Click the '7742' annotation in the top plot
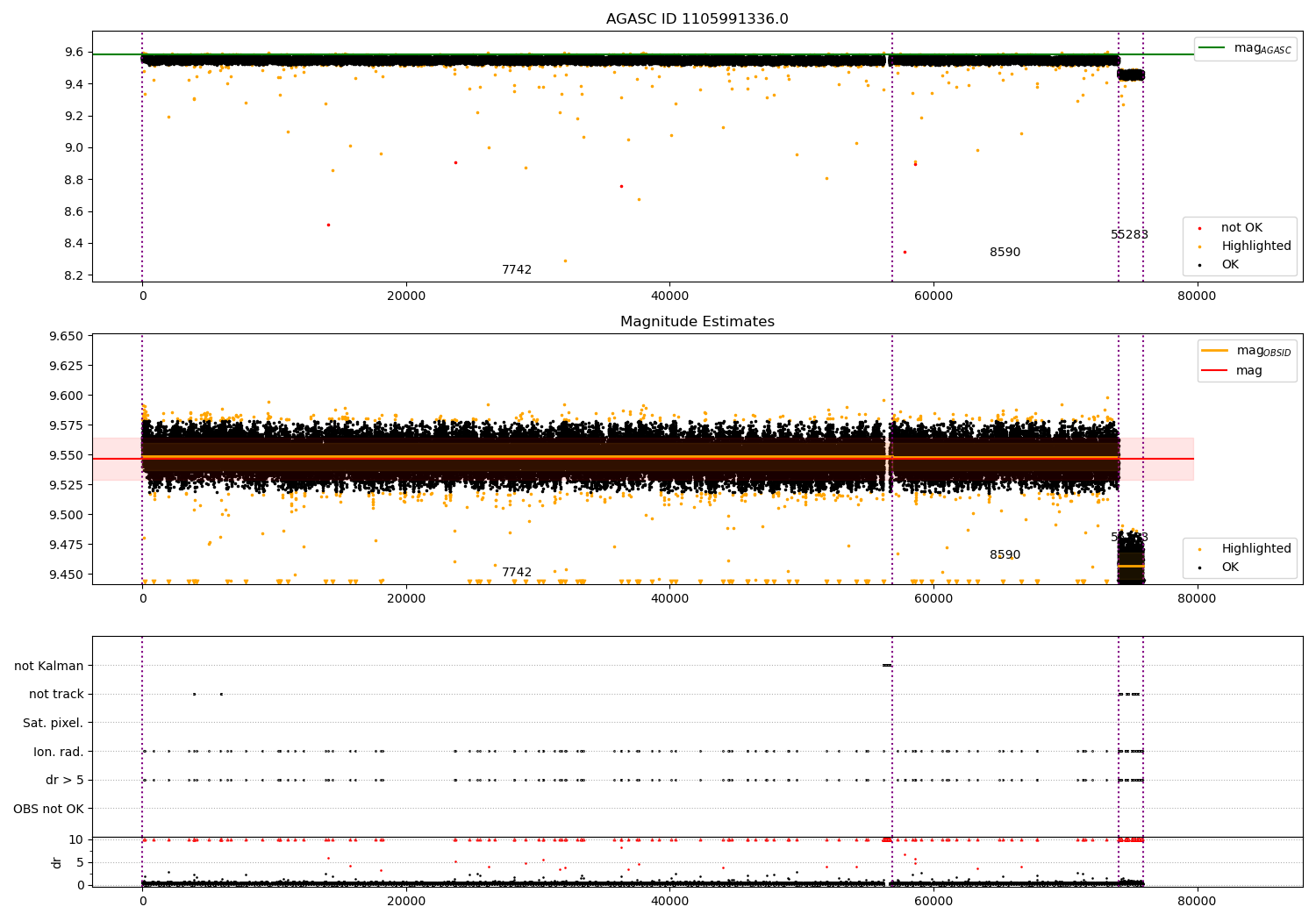The width and height of the screenshot is (1316, 921). pyautogui.click(x=517, y=270)
